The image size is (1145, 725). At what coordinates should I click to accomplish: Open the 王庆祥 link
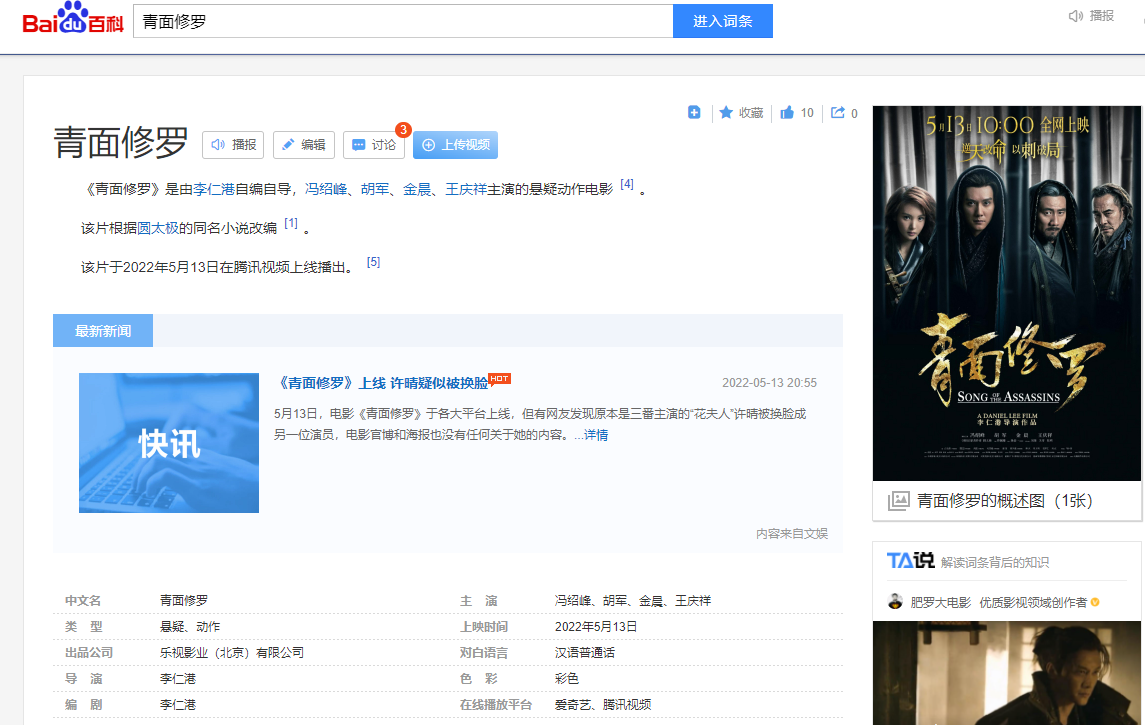[466, 189]
